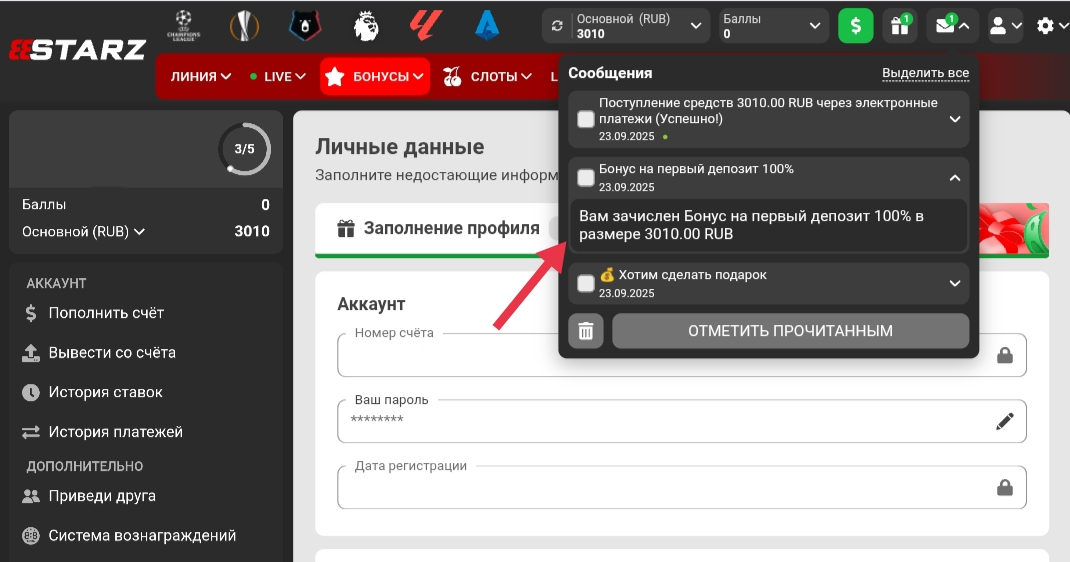
Task: Click the Champions League logo
Action: [x=182, y=25]
